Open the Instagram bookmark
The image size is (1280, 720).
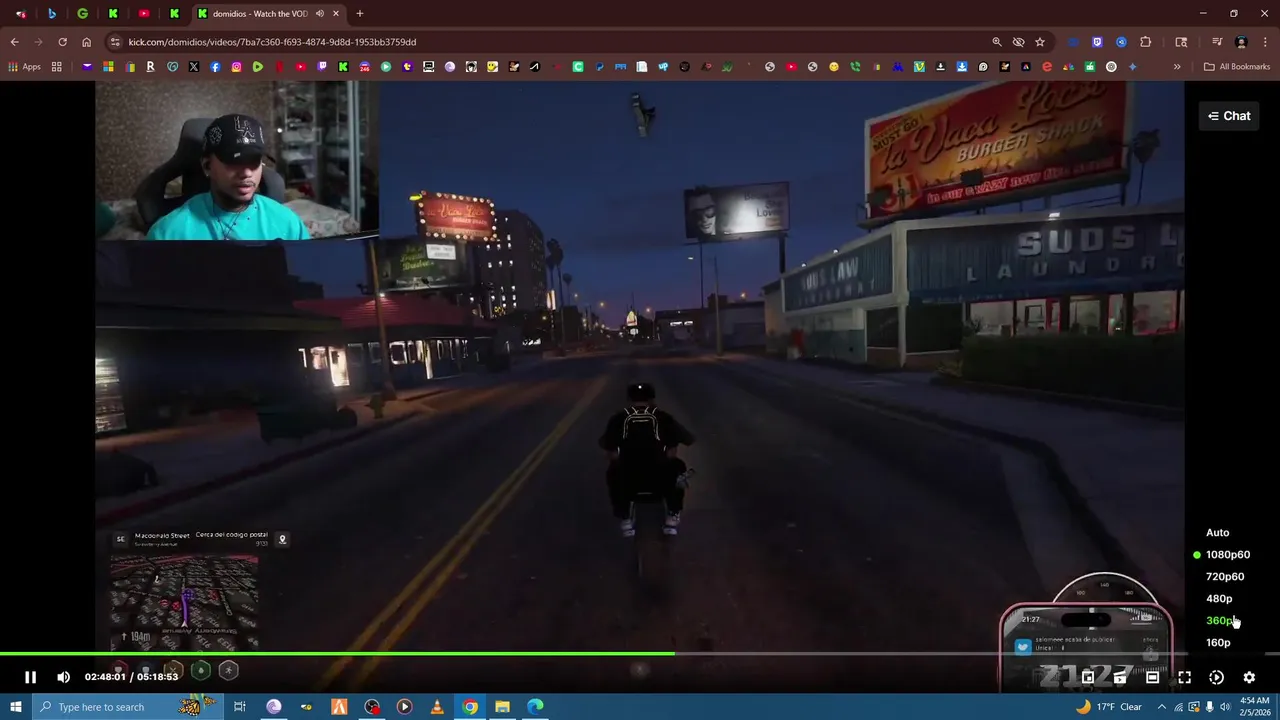tap(236, 67)
